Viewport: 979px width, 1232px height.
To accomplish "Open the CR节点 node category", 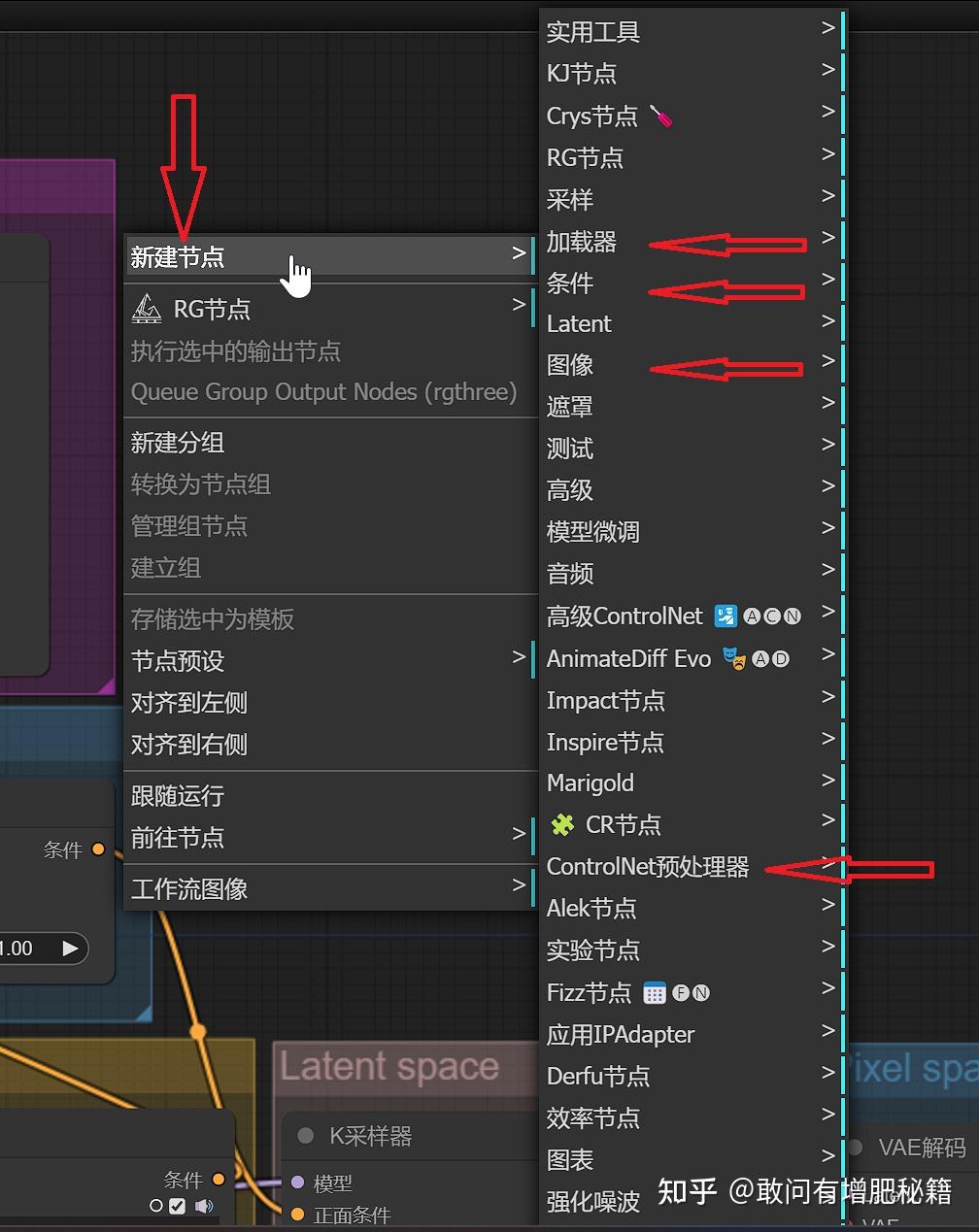I will click(x=692, y=825).
